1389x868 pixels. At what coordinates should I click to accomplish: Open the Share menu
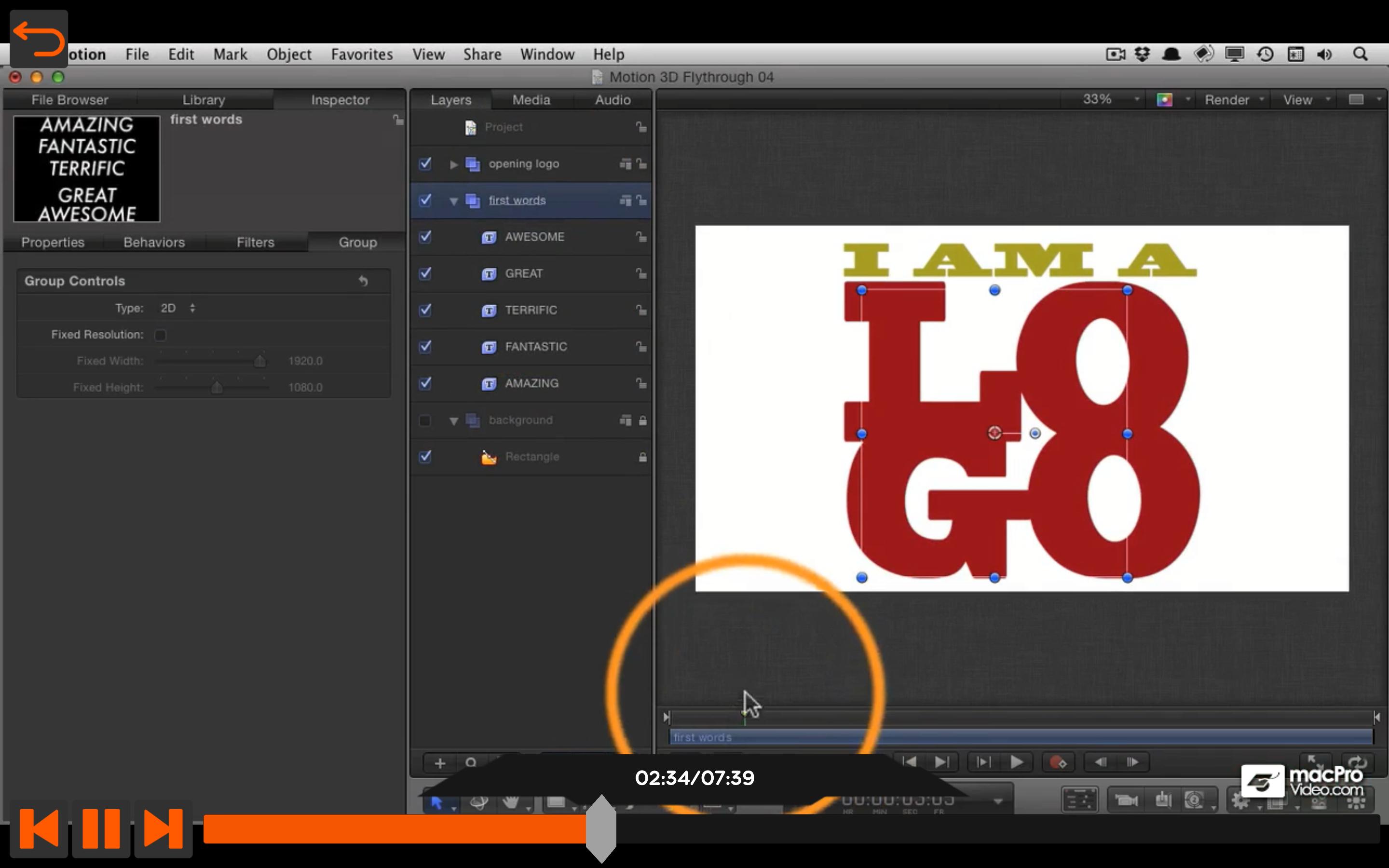[482, 54]
